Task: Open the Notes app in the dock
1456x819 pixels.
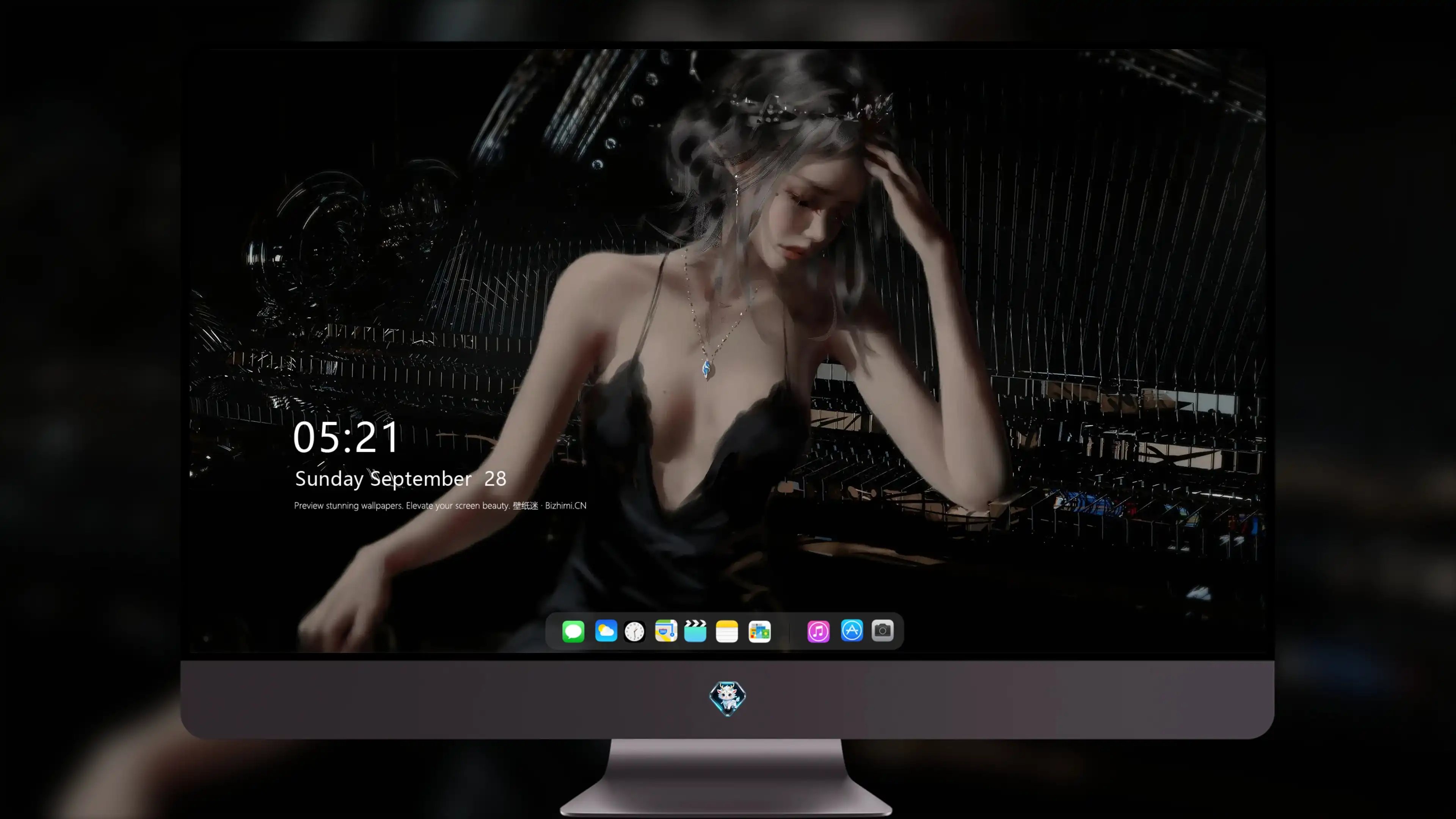Action: point(727,631)
